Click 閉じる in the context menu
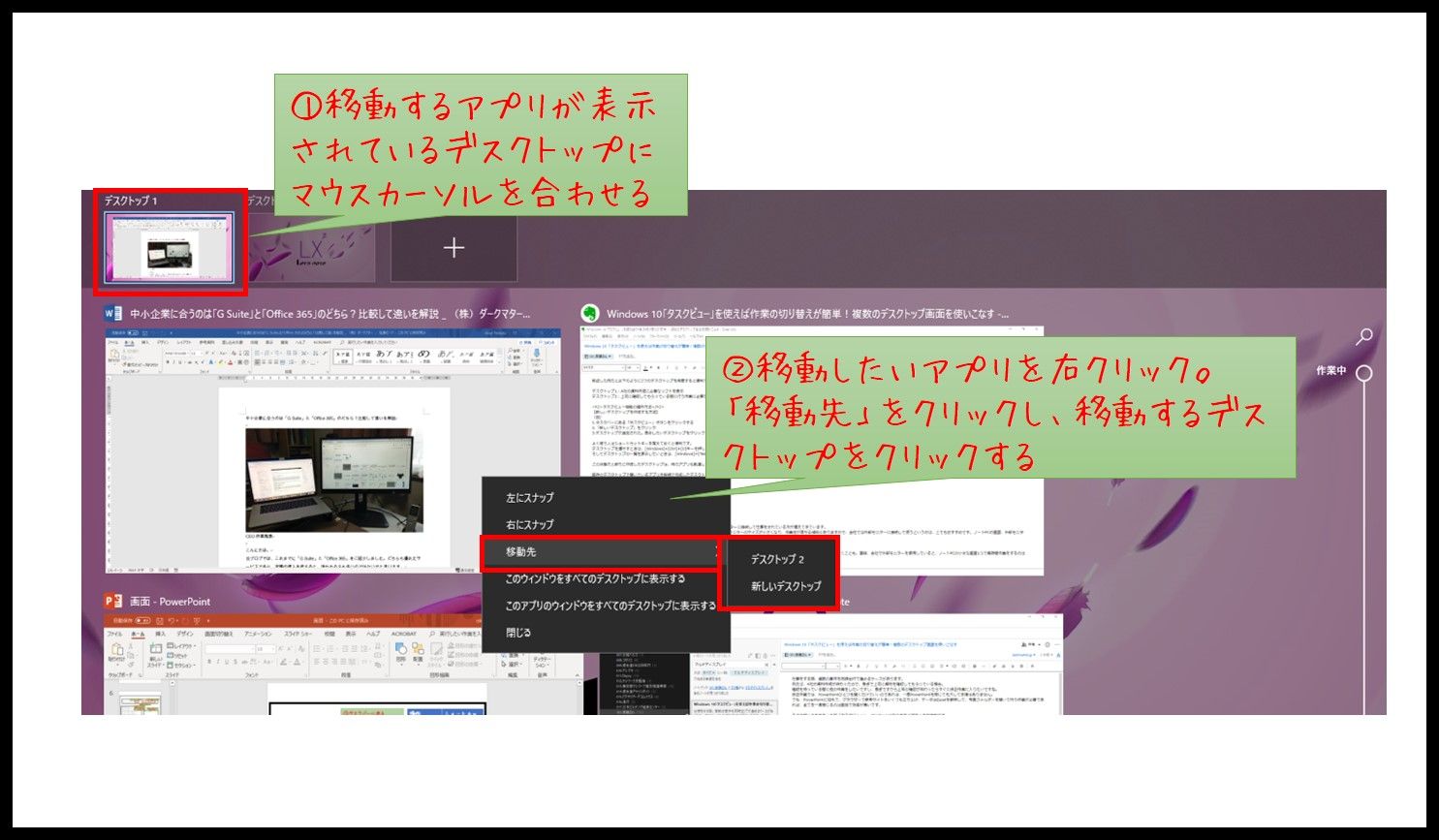Screen dimensions: 1439x840 (x=518, y=634)
